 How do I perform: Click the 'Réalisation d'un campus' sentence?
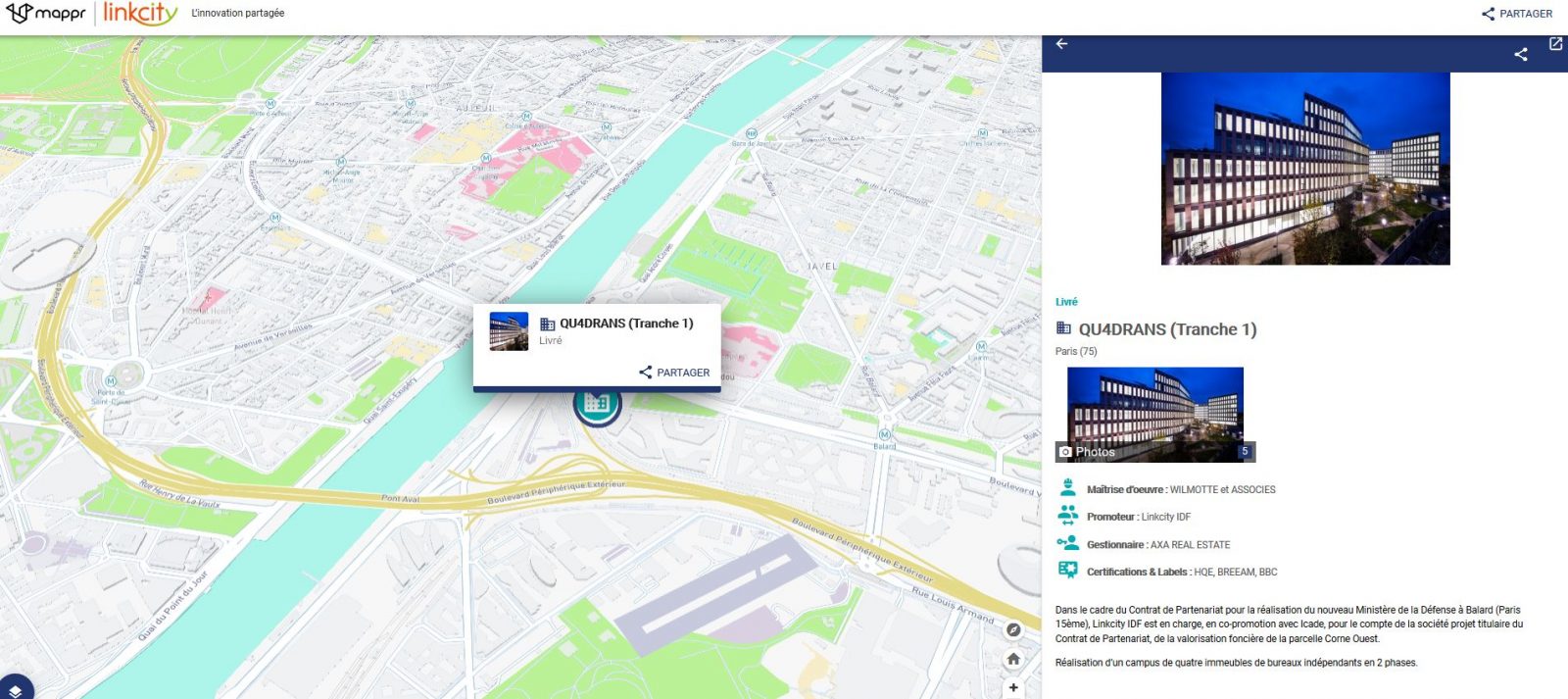click(1237, 663)
